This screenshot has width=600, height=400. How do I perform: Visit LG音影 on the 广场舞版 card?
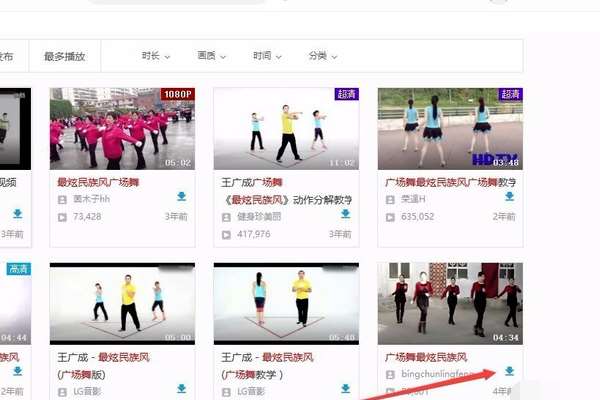click(x=87, y=392)
